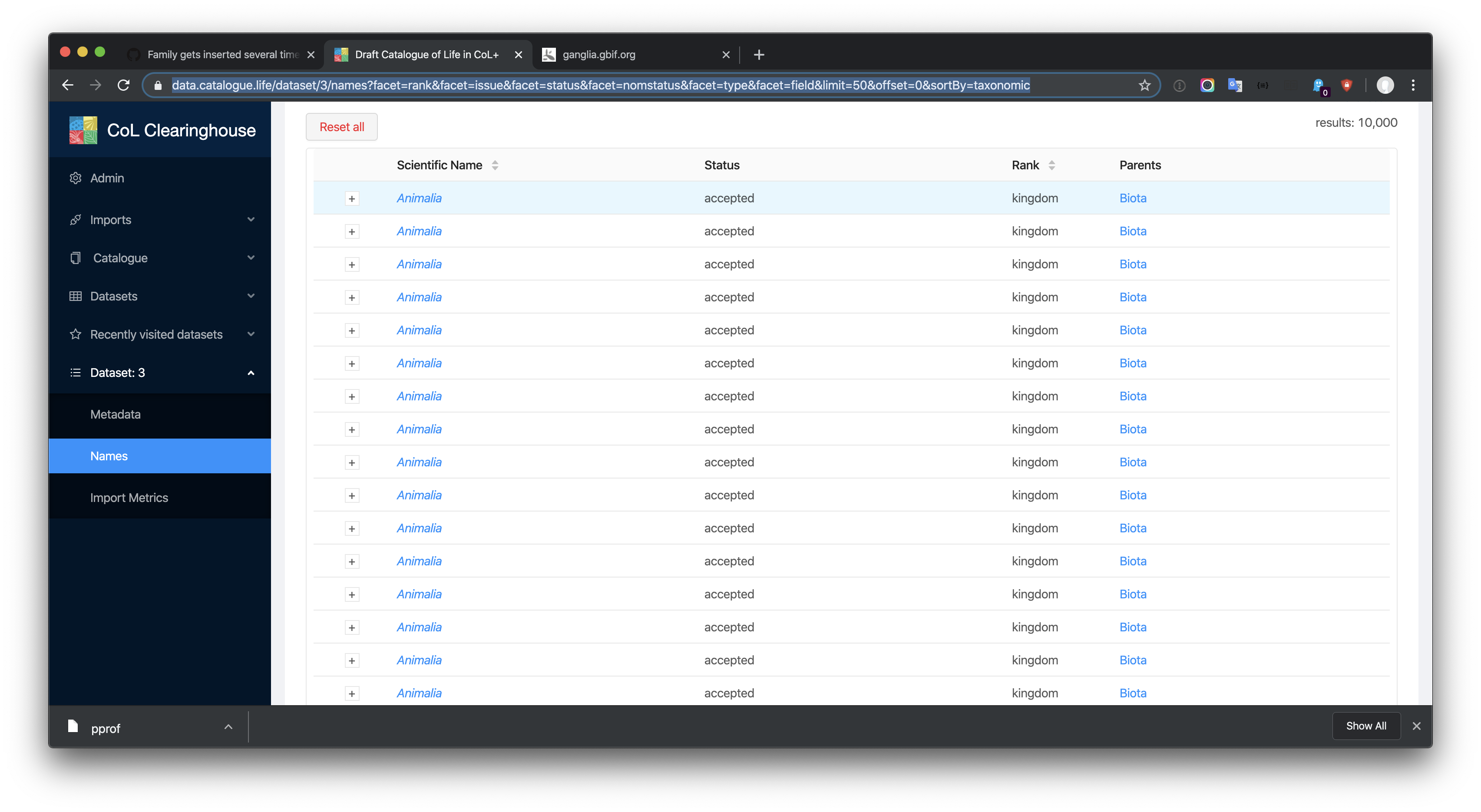
Task: Open the Metadata sidebar entry
Action: point(115,414)
